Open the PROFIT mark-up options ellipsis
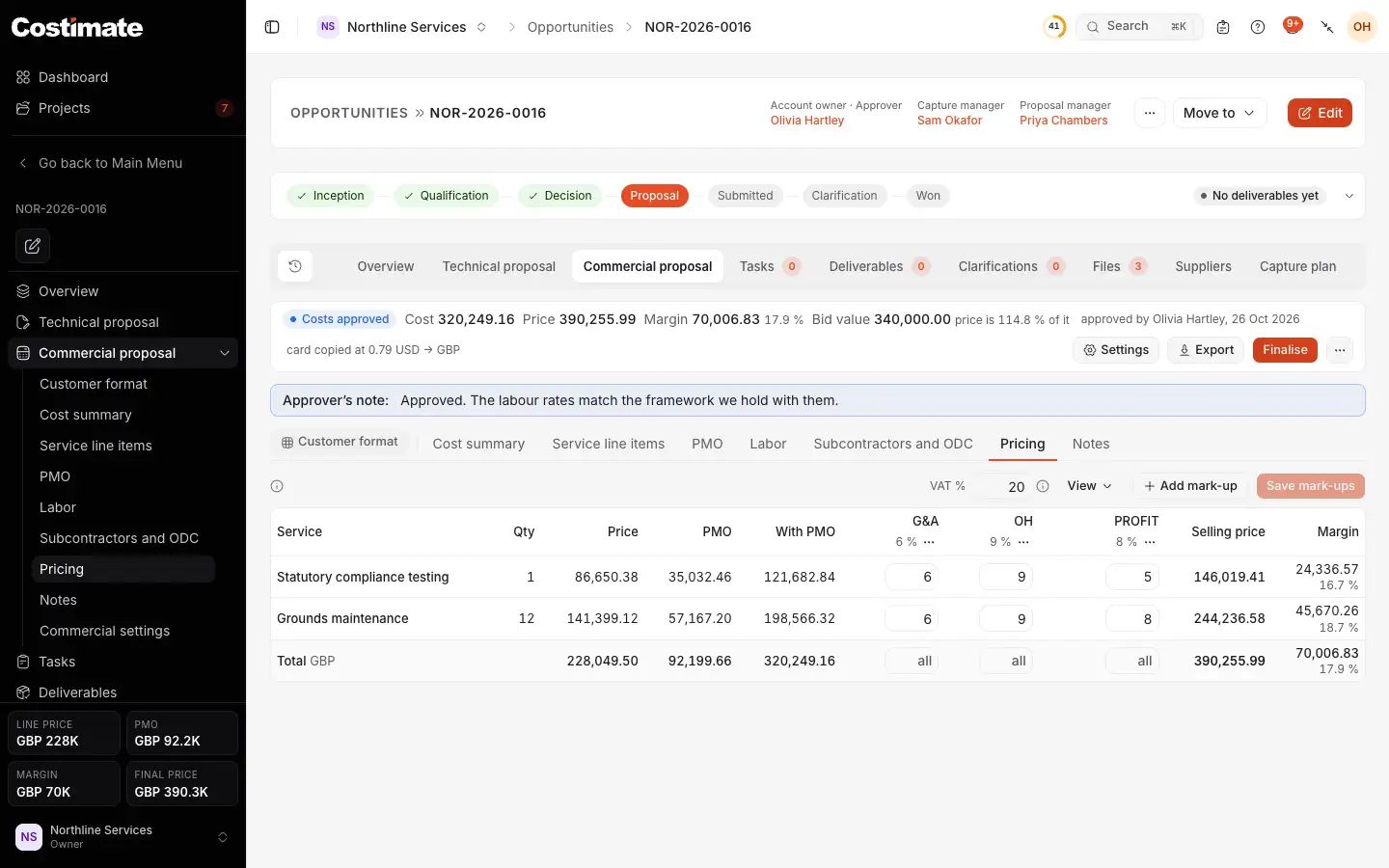The image size is (1389, 868). [1150, 542]
